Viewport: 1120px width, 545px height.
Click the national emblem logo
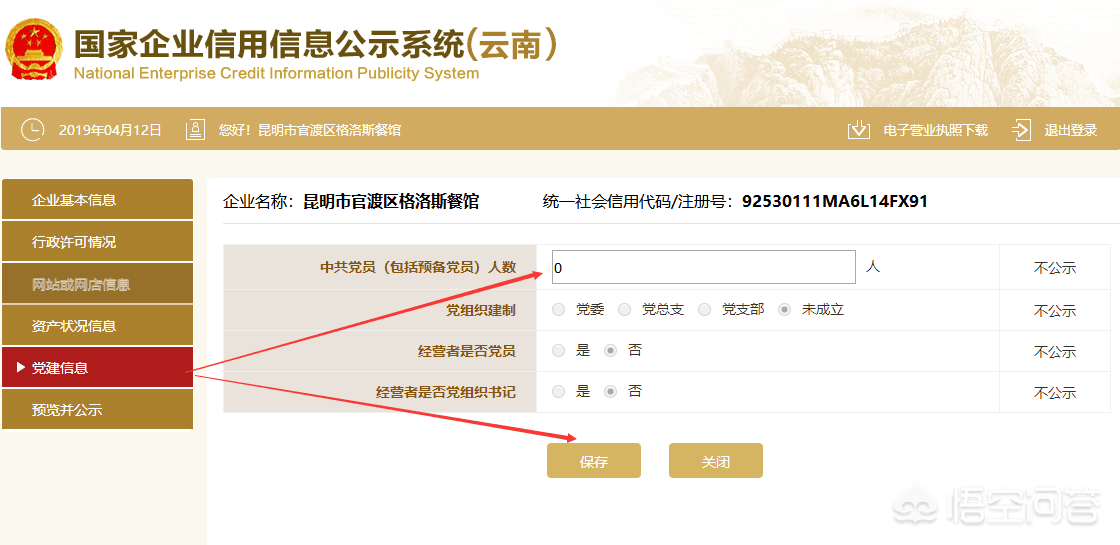pos(34,51)
